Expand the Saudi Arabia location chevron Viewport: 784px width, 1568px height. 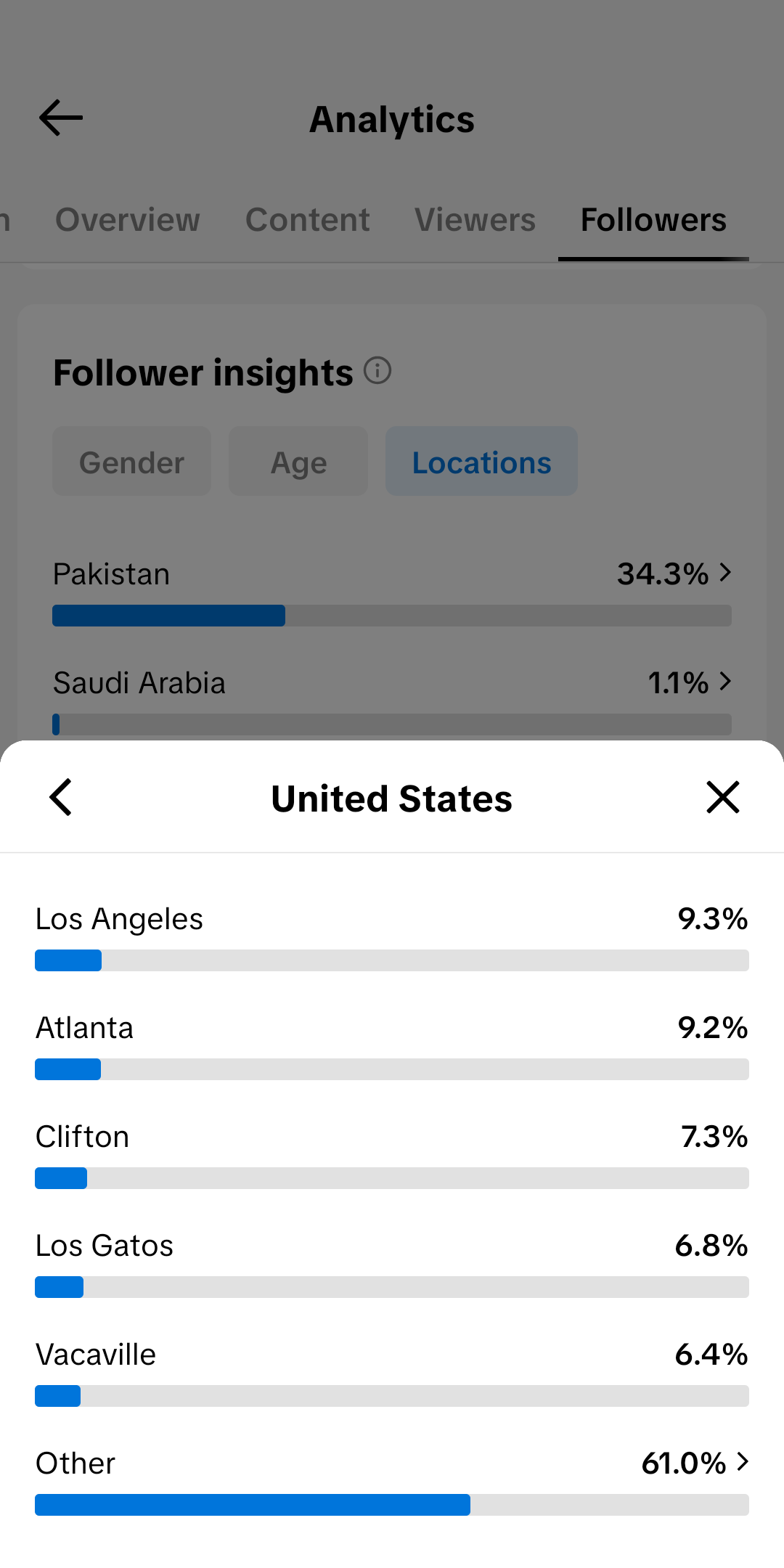tap(725, 682)
